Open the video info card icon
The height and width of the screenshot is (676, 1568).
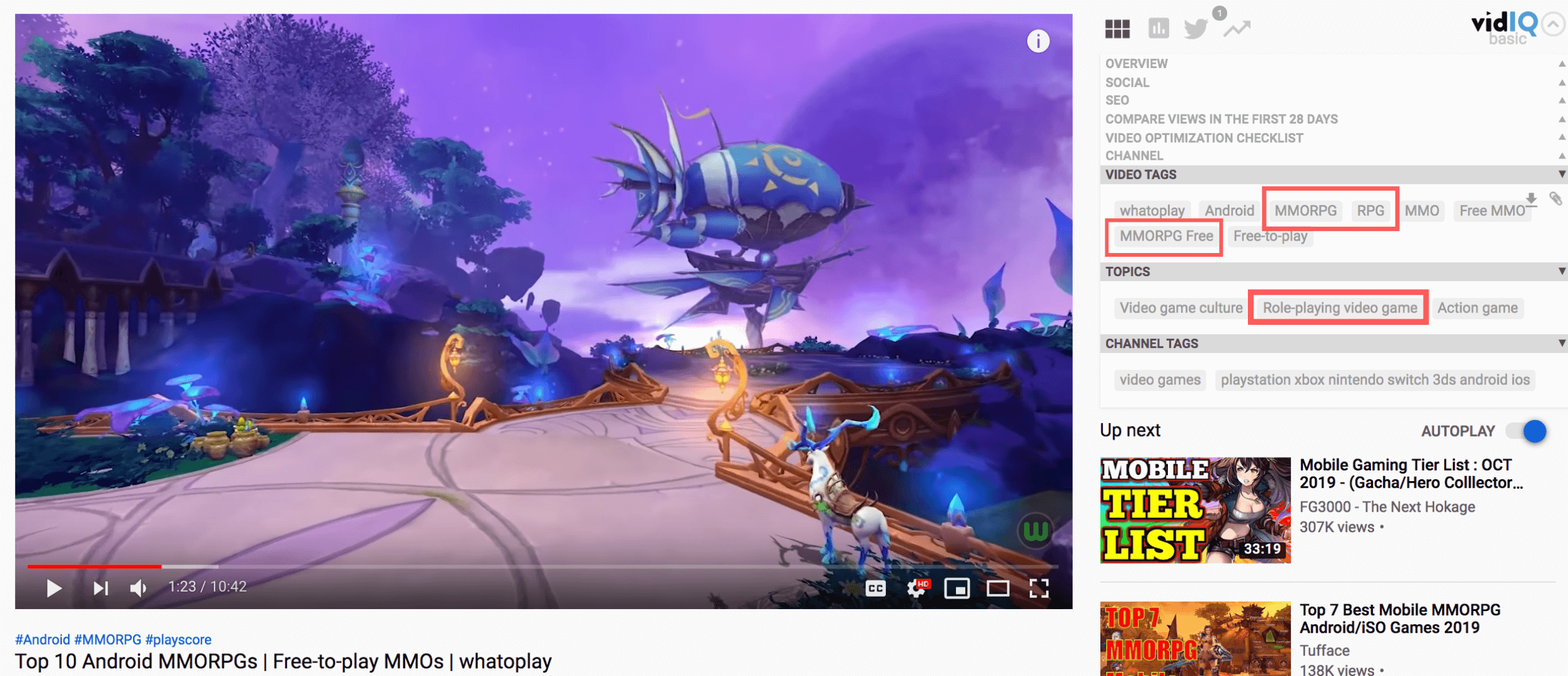(x=1038, y=41)
